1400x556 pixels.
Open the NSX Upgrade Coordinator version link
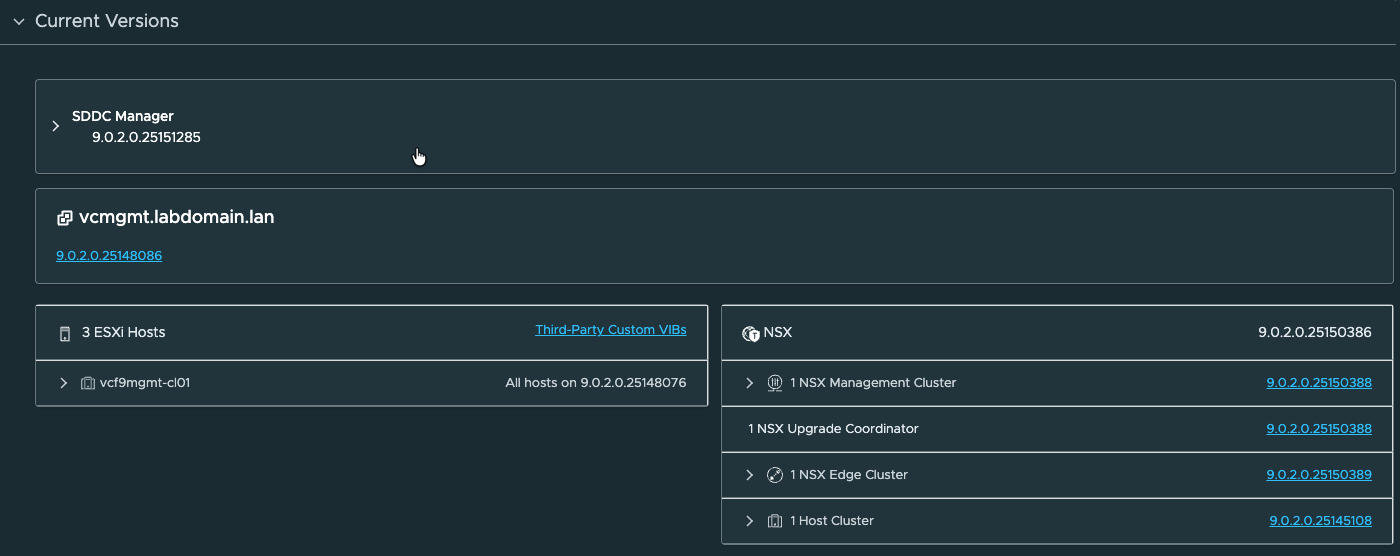click(x=1318, y=429)
